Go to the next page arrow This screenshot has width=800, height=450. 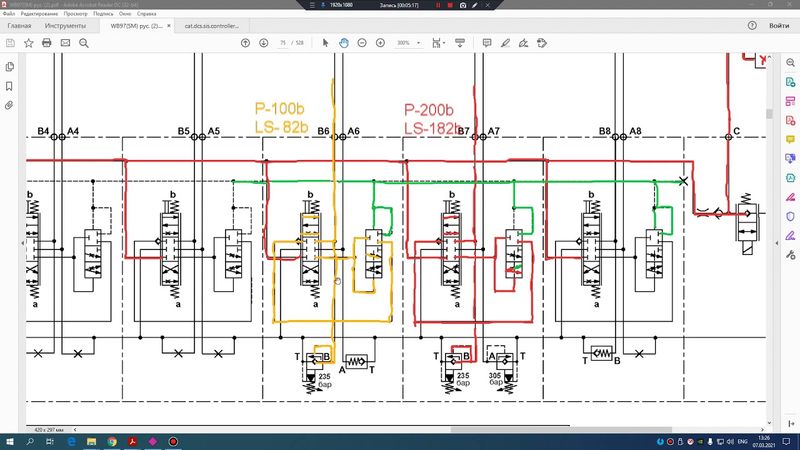(264, 43)
